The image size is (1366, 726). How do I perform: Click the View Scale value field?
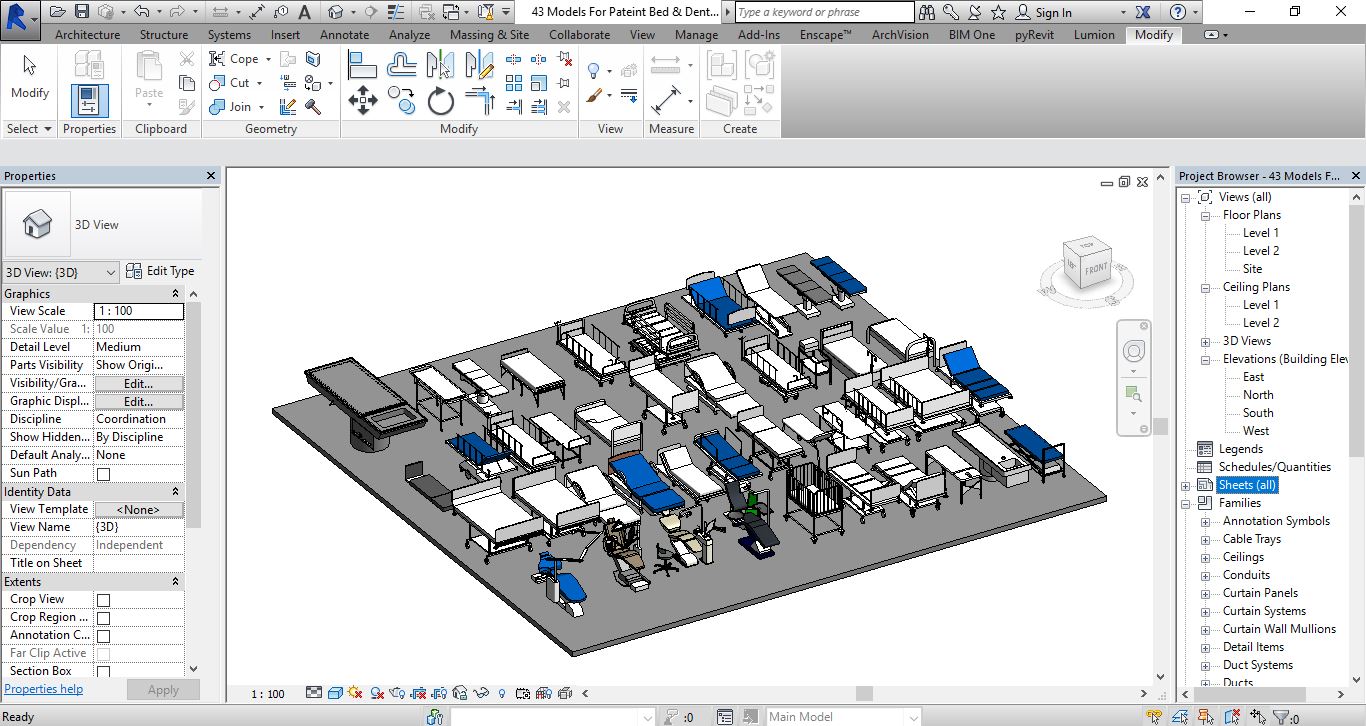pyautogui.click(x=138, y=311)
